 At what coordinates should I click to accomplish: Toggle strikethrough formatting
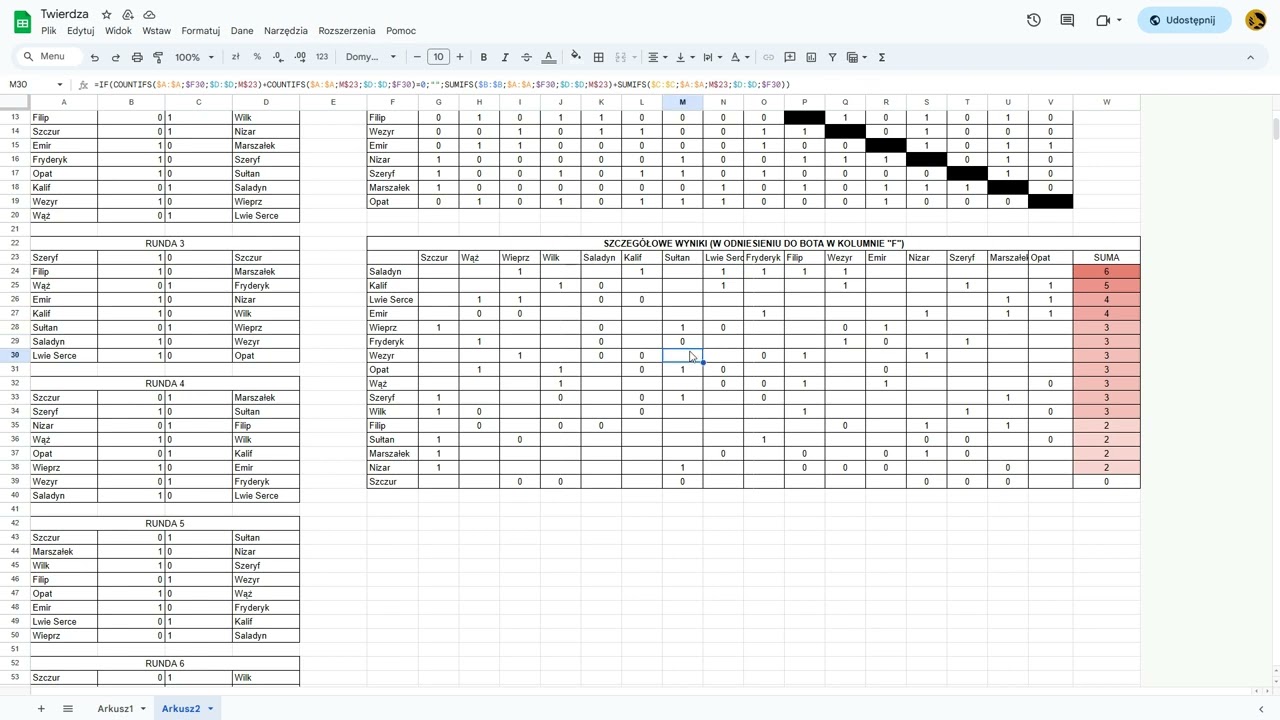pyautogui.click(x=526, y=57)
